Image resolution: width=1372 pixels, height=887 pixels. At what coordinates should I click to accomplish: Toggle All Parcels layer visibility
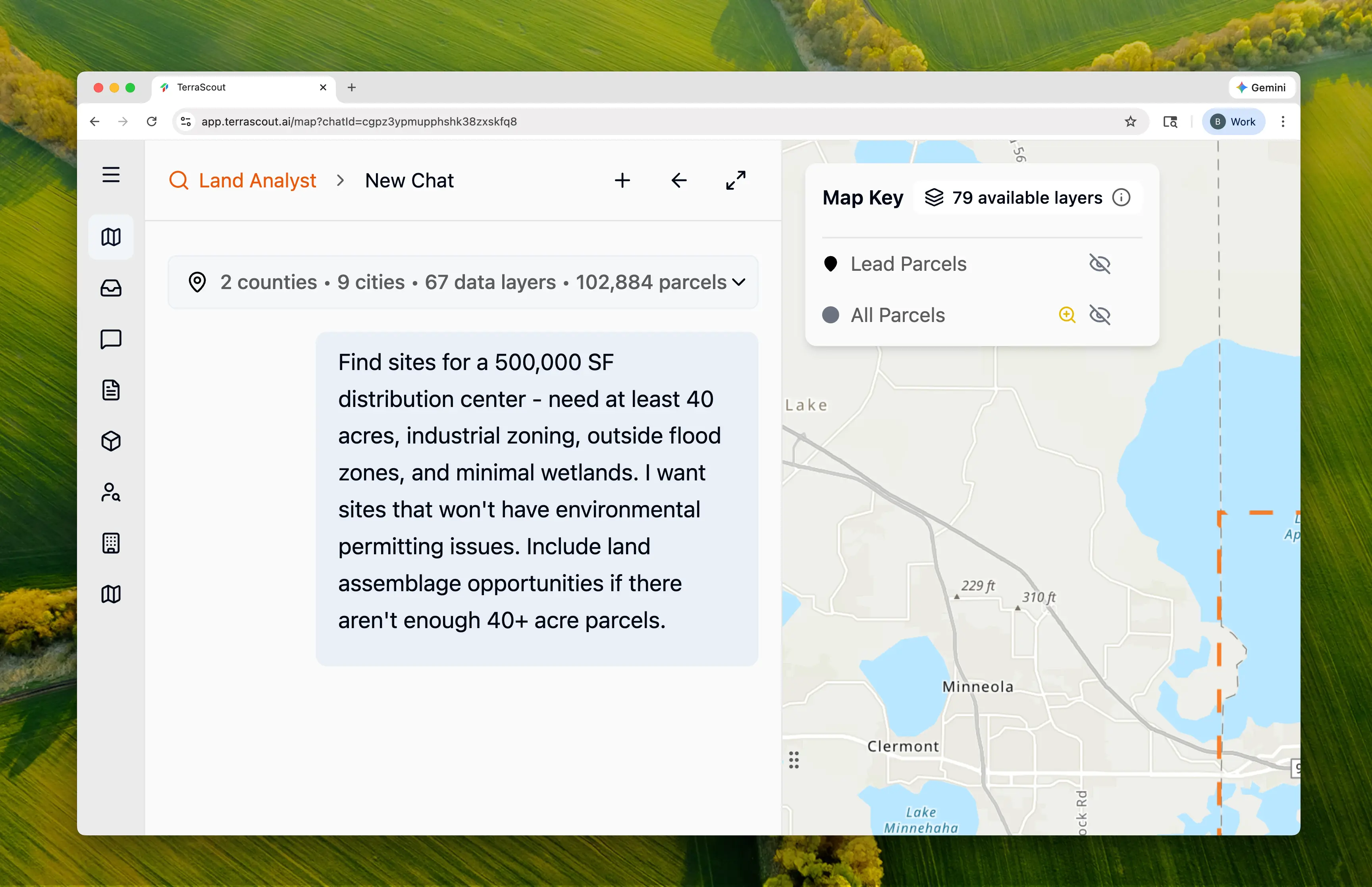click(1100, 315)
